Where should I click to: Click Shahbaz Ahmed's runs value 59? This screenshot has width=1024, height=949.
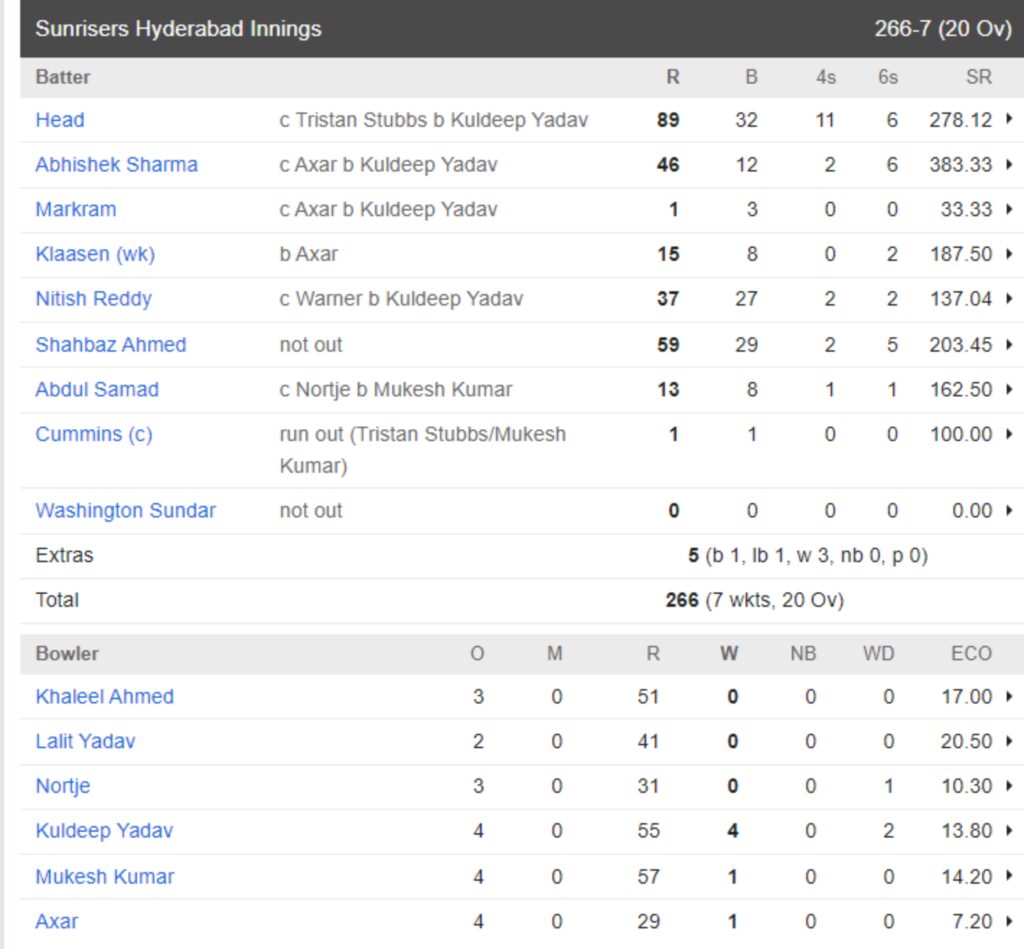pos(668,345)
